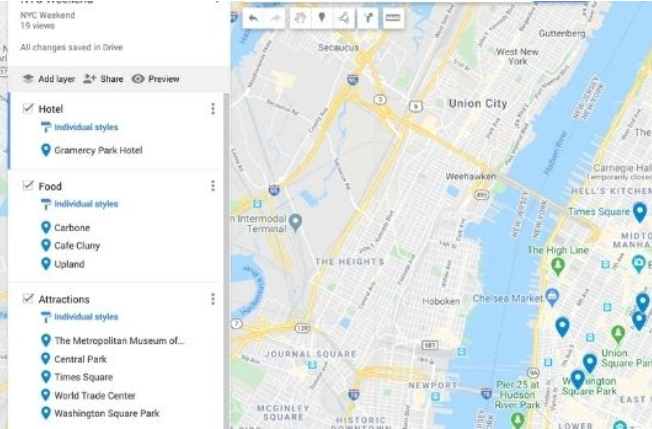Click the Gramercy Park Hotel pin icon
This screenshot has height=429, width=652.
coord(46,150)
